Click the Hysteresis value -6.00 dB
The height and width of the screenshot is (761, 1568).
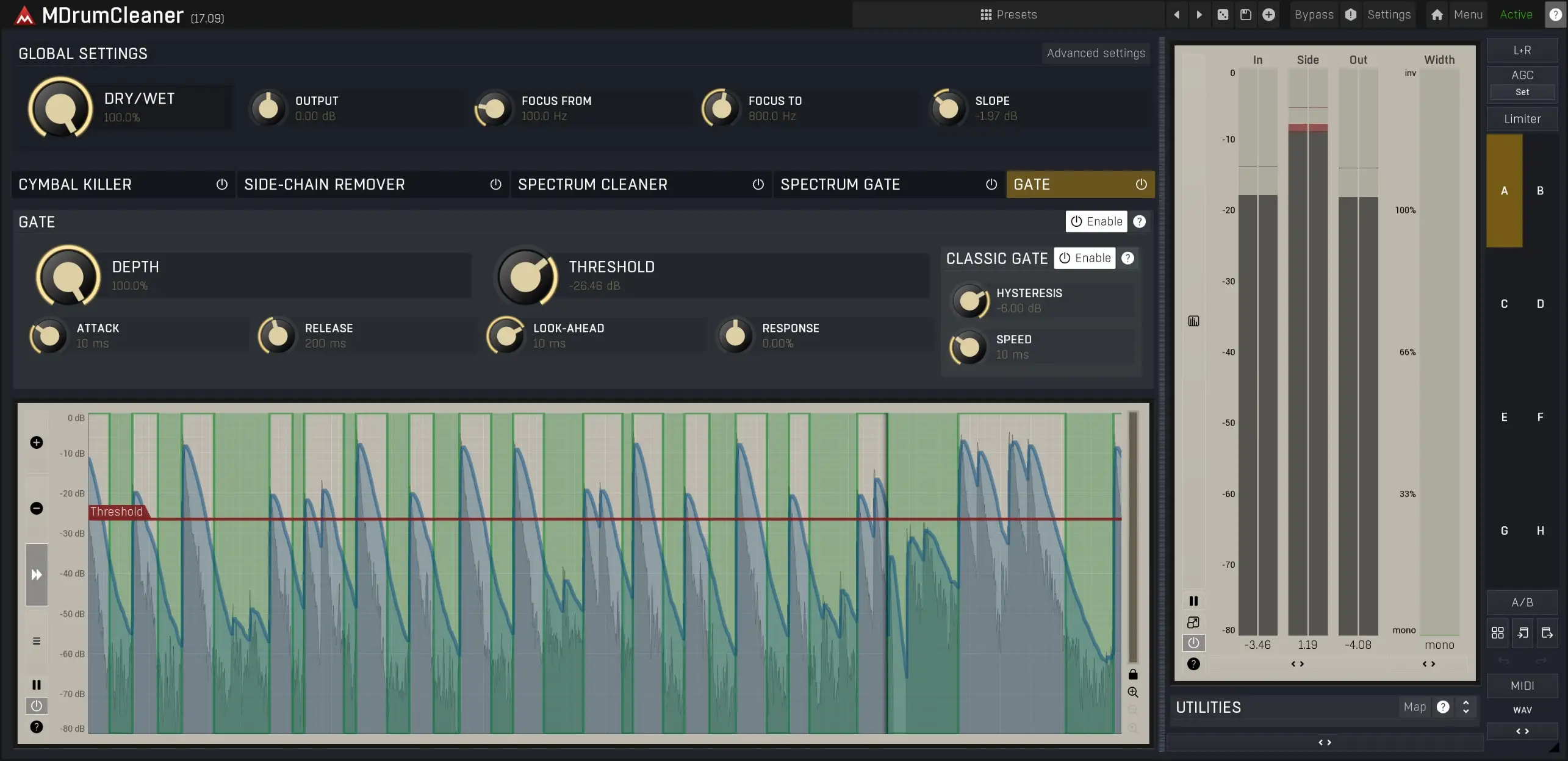pyautogui.click(x=1019, y=309)
